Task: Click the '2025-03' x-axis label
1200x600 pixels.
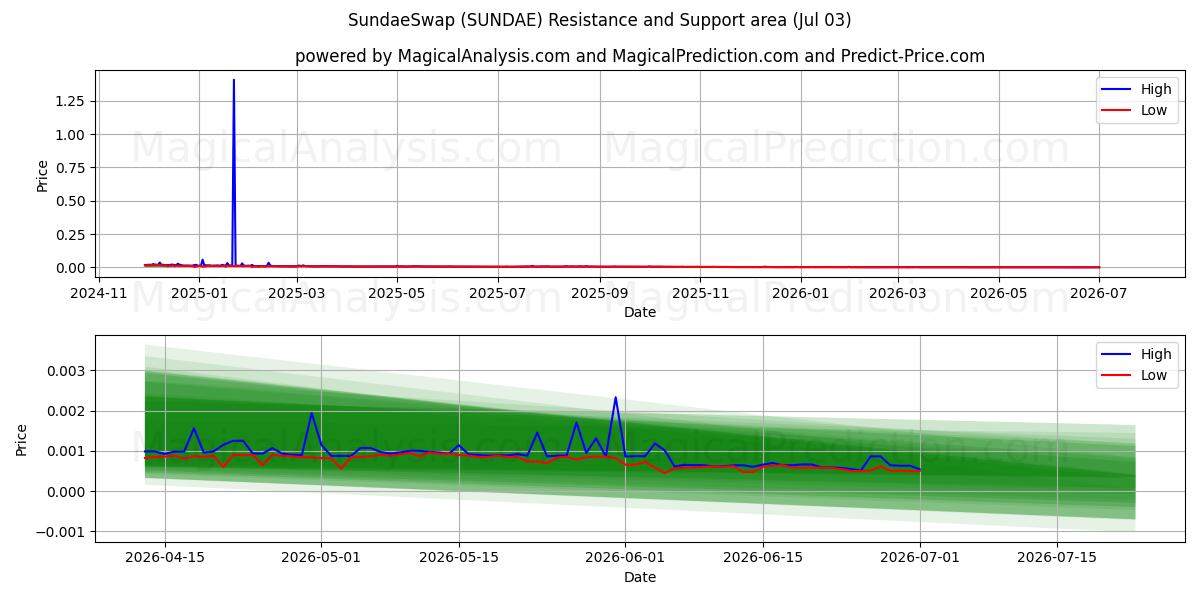Action: pyautogui.click(x=297, y=292)
